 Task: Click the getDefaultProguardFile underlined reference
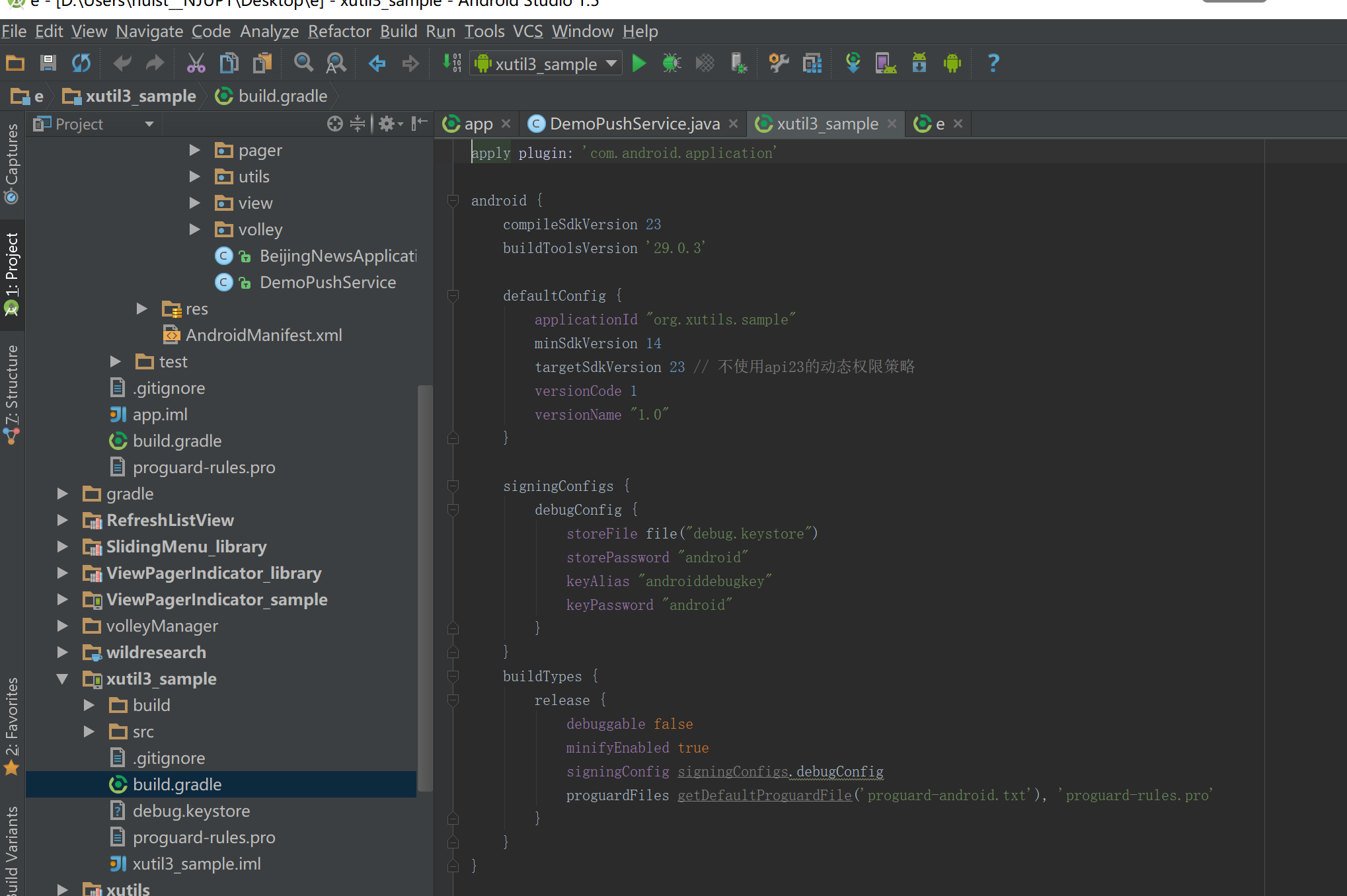click(765, 795)
